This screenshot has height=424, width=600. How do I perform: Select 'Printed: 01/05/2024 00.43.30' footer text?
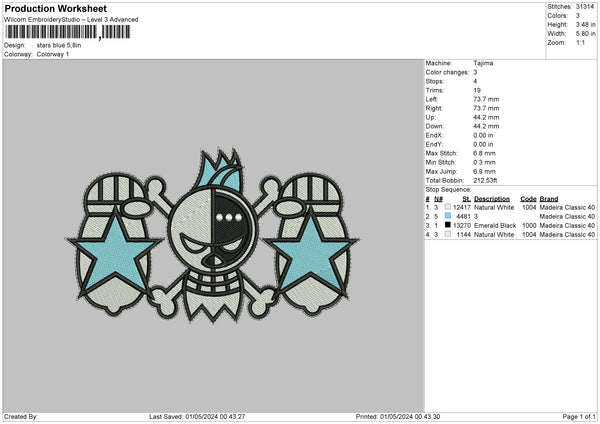pos(398,417)
